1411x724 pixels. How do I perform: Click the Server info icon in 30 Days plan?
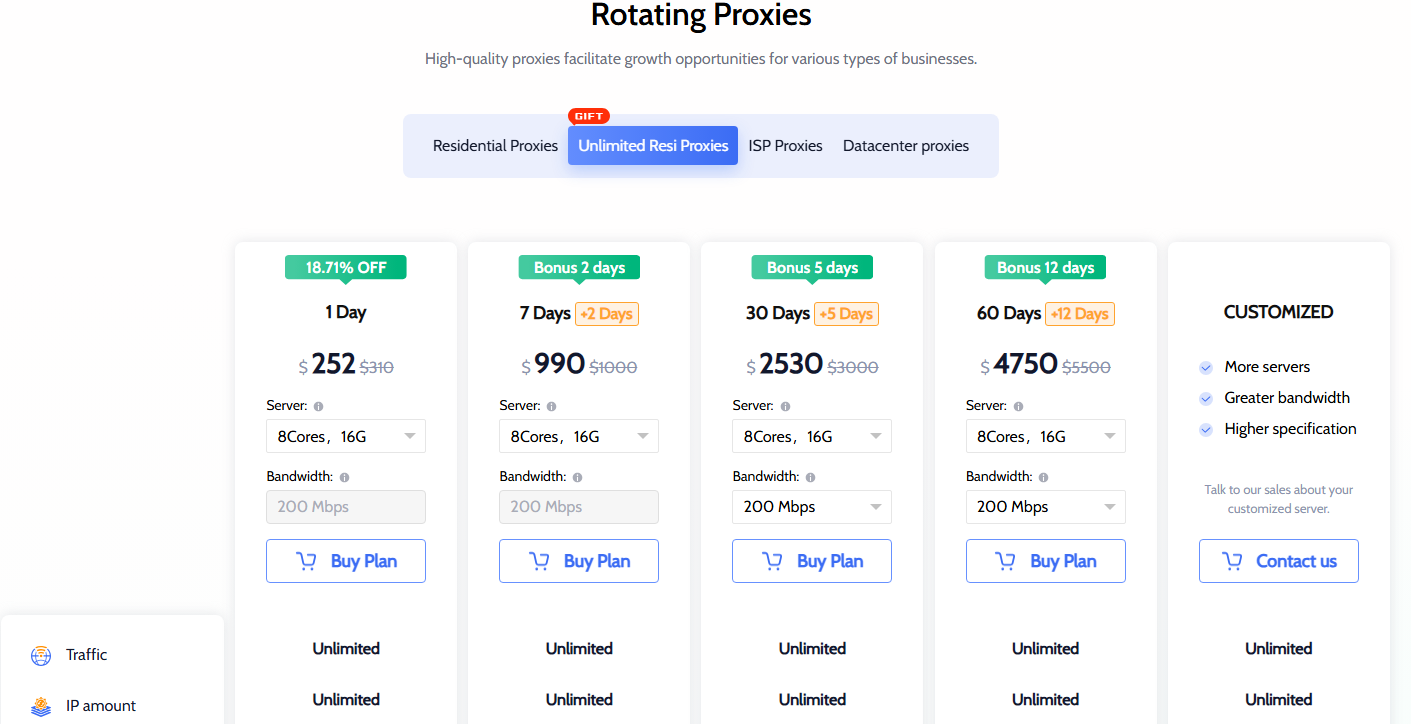[785, 407]
